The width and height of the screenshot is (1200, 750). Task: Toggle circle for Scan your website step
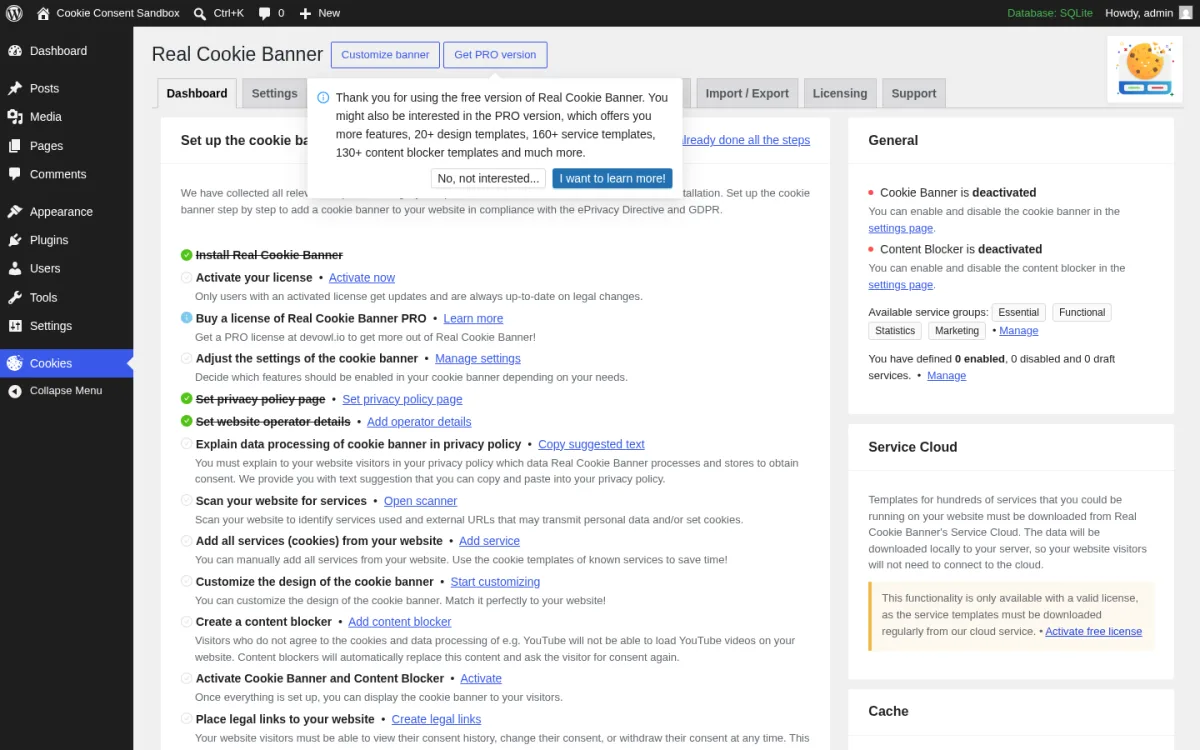(186, 500)
